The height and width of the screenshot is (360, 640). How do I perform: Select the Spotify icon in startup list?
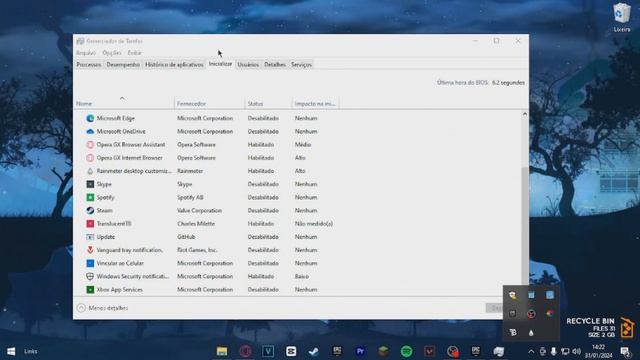(x=90, y=197)
